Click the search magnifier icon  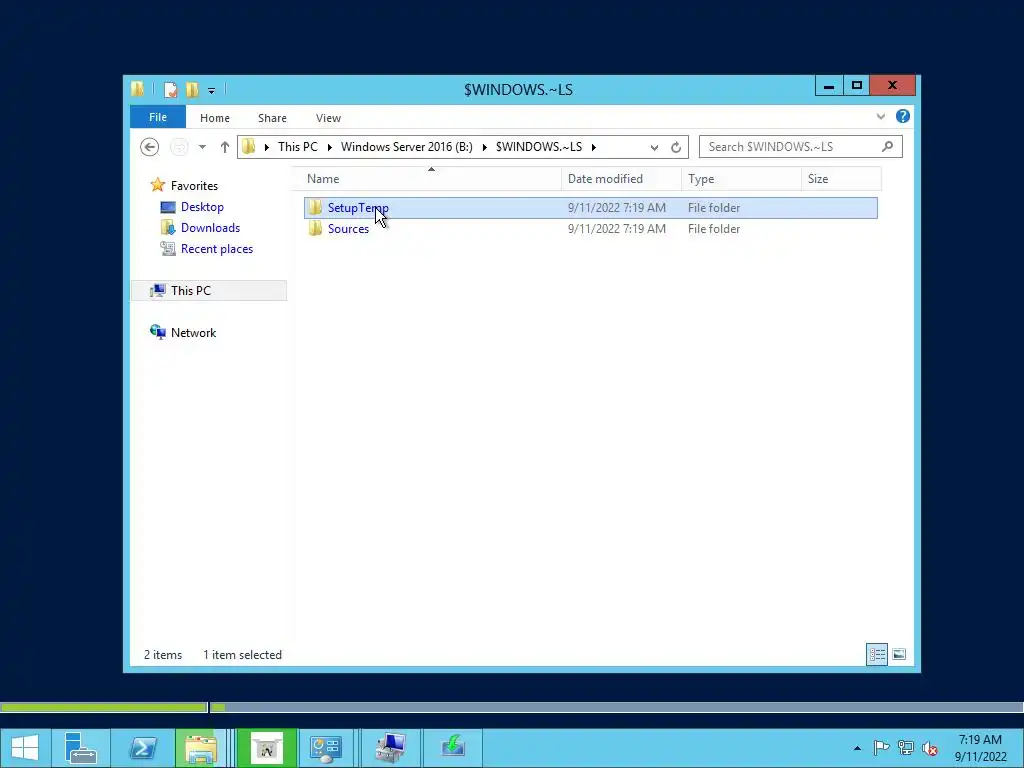[887, 146]
